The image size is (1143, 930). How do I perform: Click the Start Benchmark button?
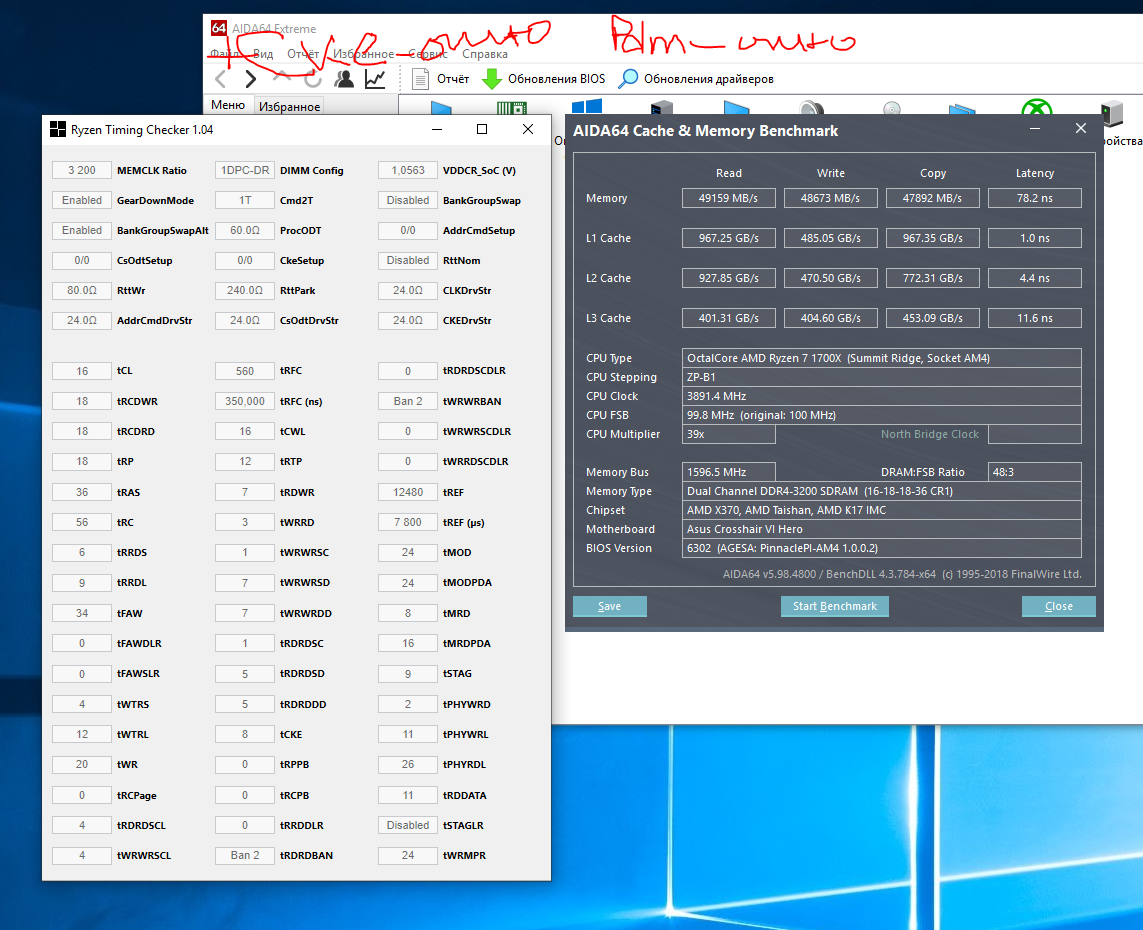pos(835,606)
